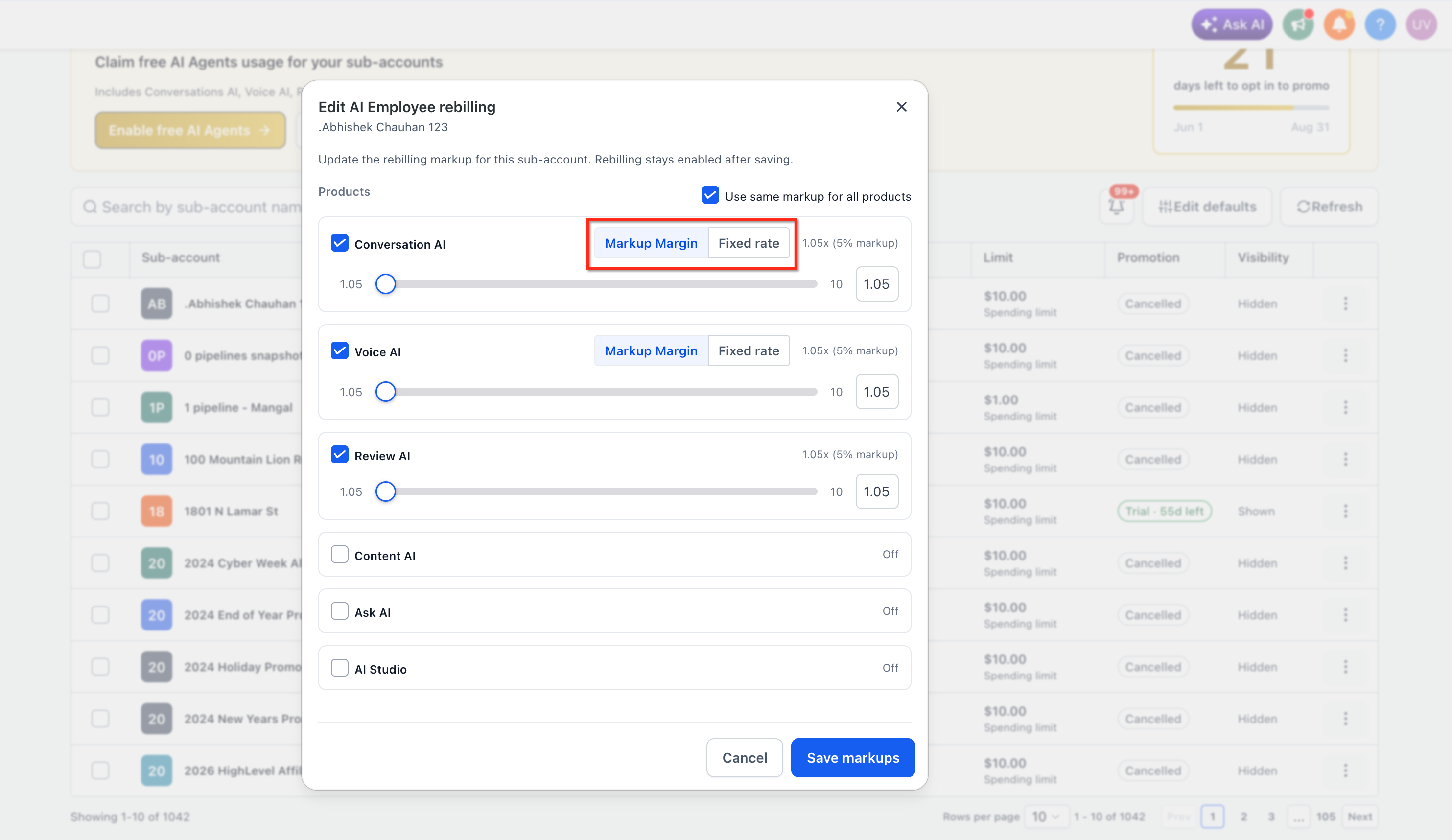Click the Trial - 55d left promotion badge
This screenshot has width=1452, height=840.
(1164, 511)
